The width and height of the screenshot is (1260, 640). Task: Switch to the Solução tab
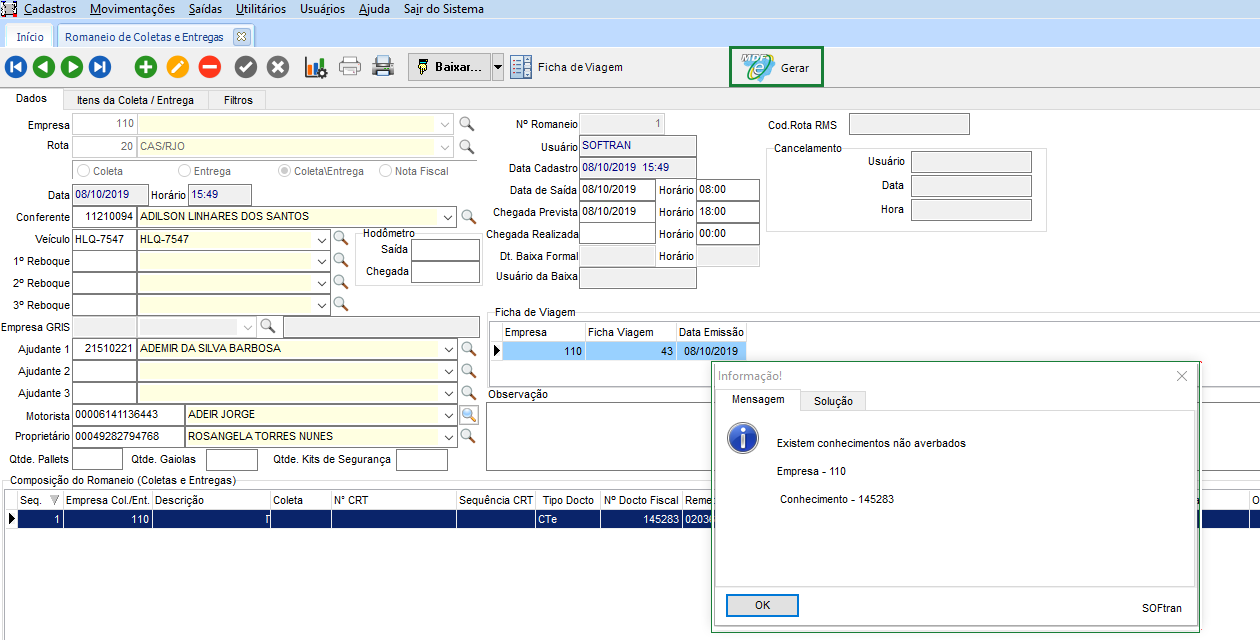coord(833,401)
